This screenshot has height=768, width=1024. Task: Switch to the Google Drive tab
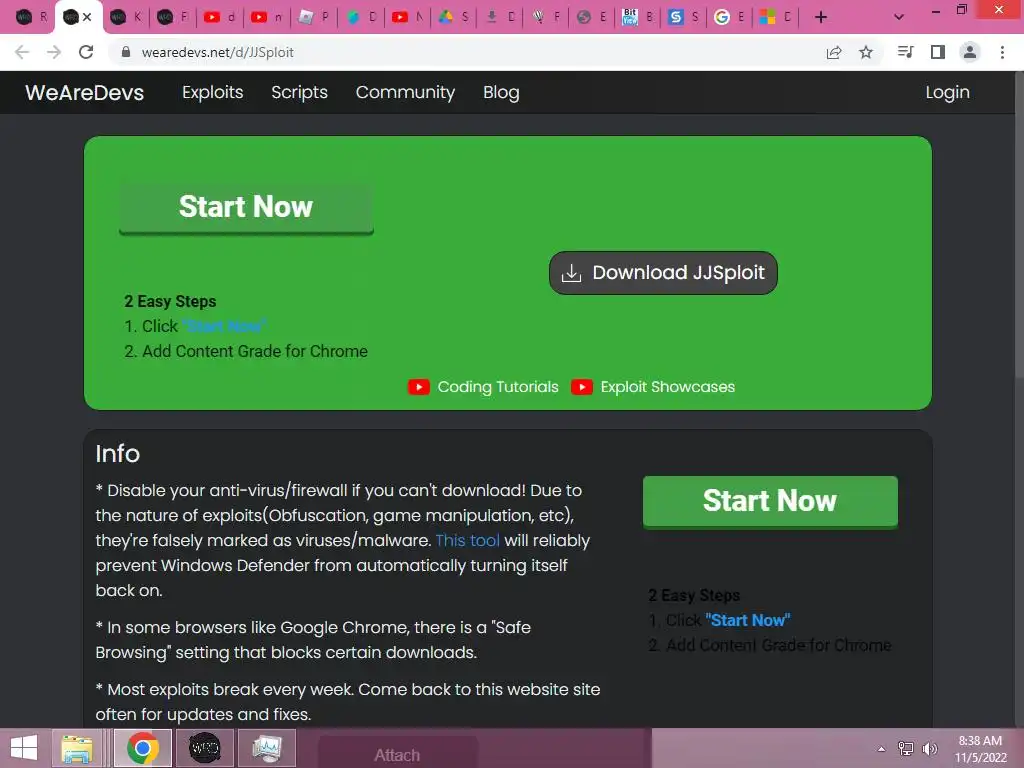pyautogui.click(x=453, y=18)
